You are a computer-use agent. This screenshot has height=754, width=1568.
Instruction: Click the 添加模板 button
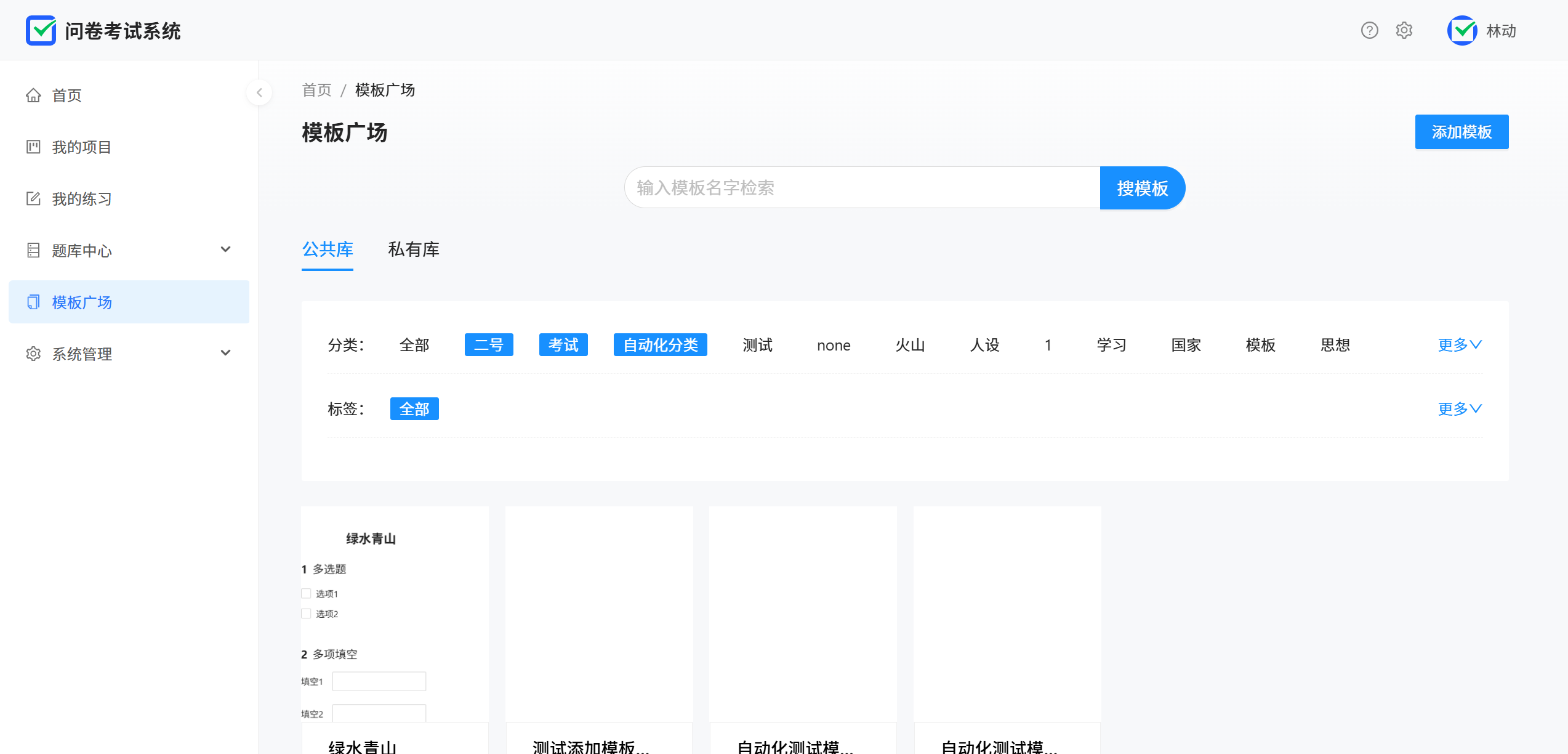click(x=1461, y=132)
